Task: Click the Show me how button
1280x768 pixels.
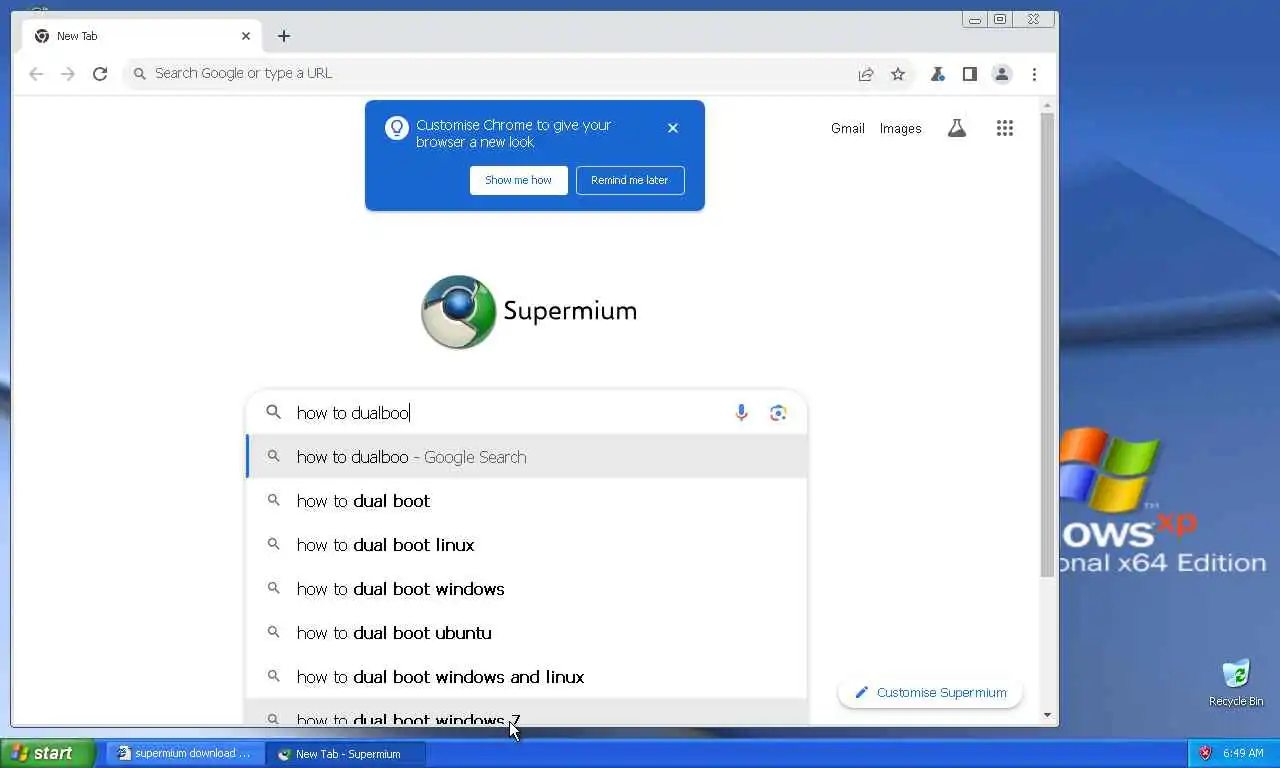Action: (x=518, y=180)
